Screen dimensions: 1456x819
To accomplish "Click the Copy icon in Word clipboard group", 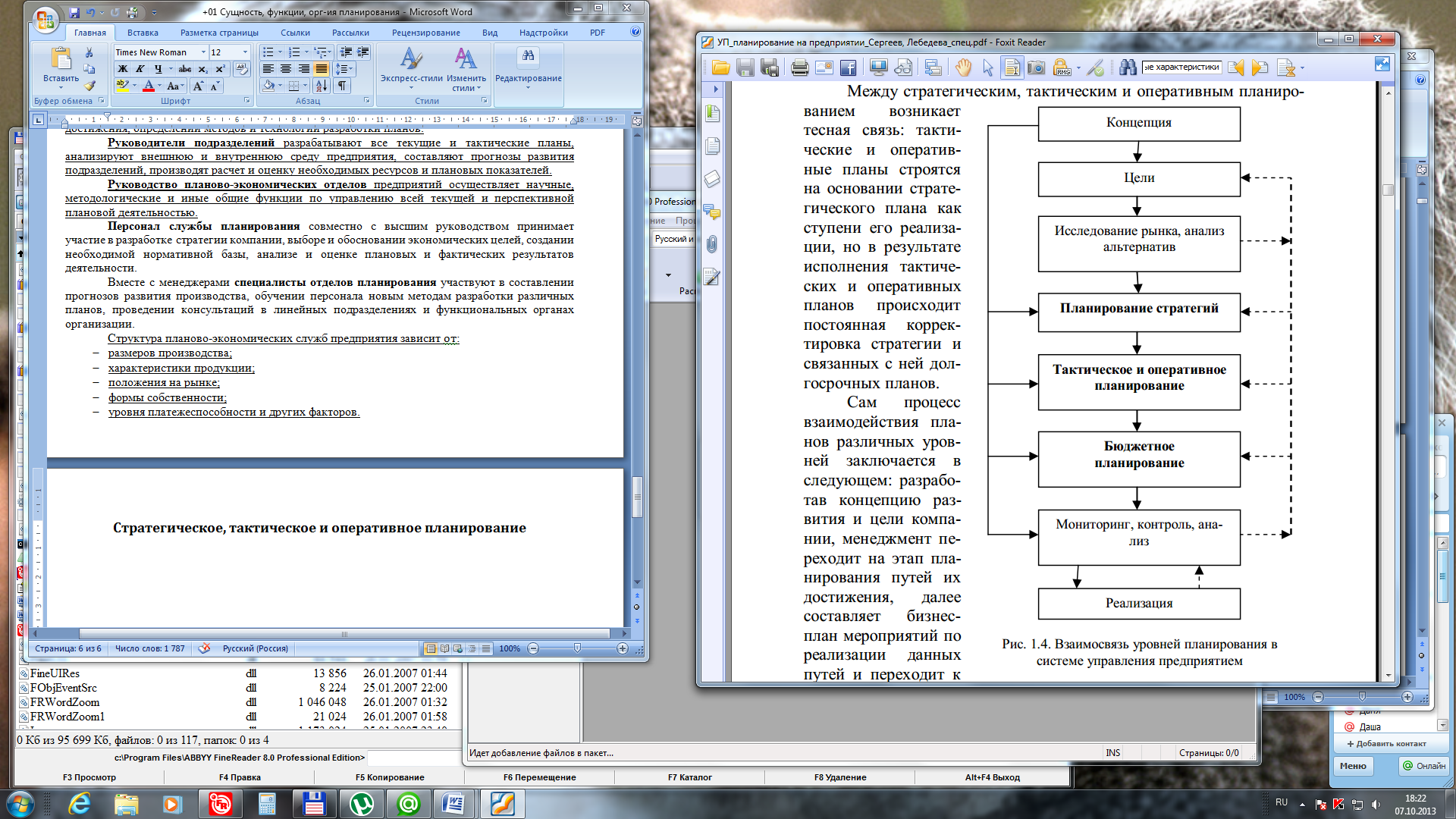I will (89, 69).
